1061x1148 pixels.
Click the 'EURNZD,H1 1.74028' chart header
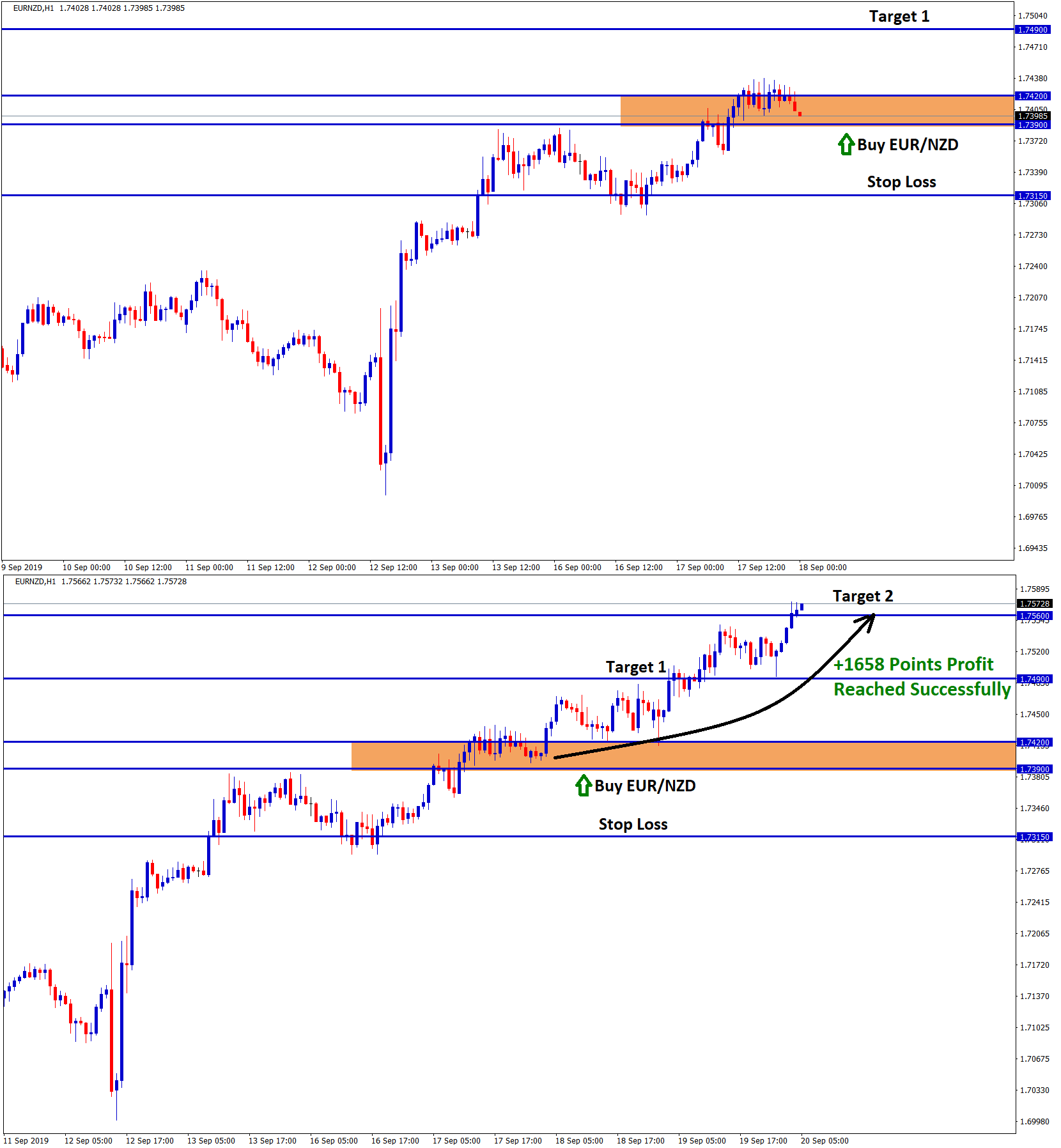click(99, 8)
